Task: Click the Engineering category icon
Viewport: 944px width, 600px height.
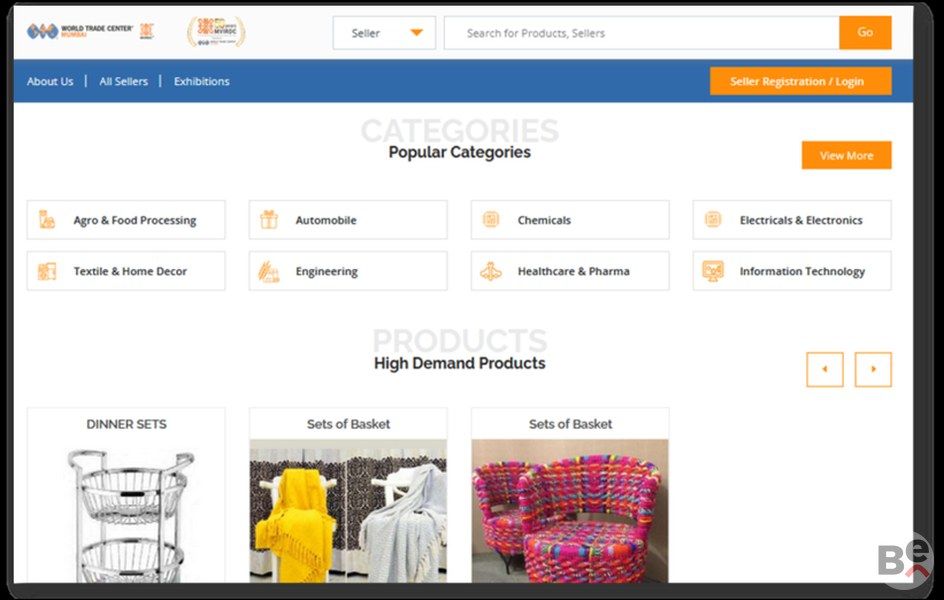Action: click(x=269, y=271)
